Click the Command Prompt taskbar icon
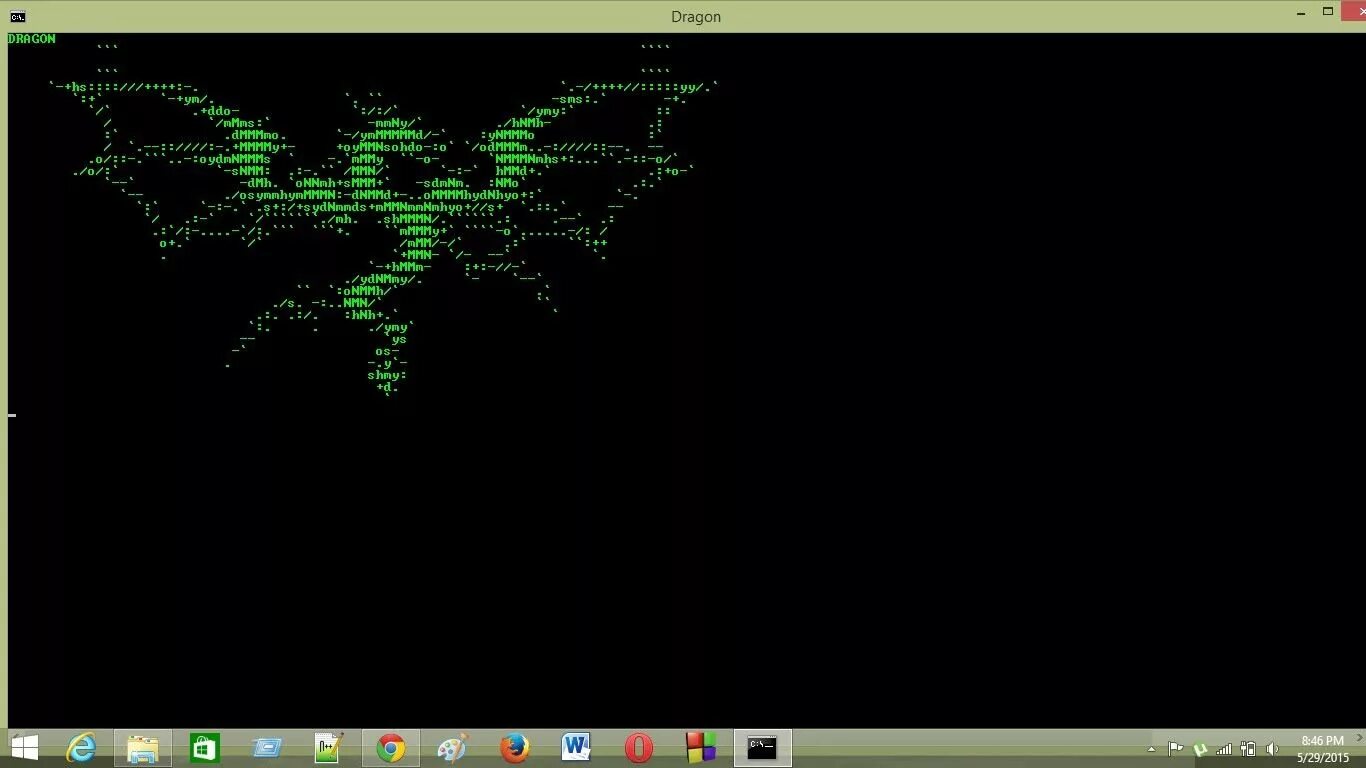 763,748
